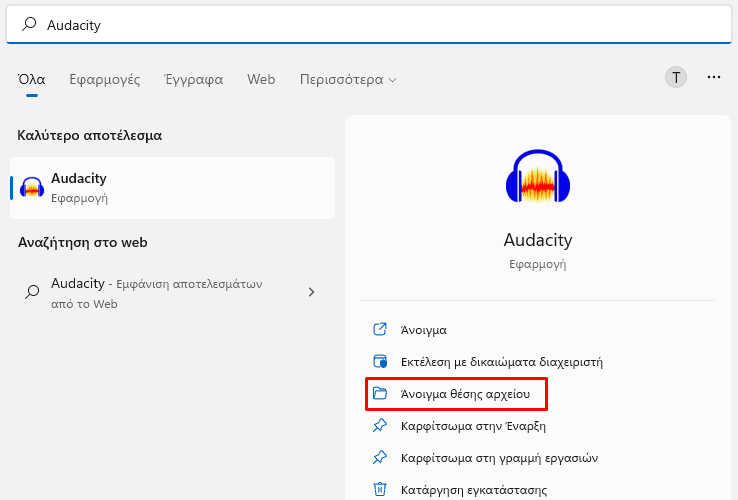This screenshot has width=738, height=500.
Task: Click the large Audacity headphones logo
Action: coord(538,176)
